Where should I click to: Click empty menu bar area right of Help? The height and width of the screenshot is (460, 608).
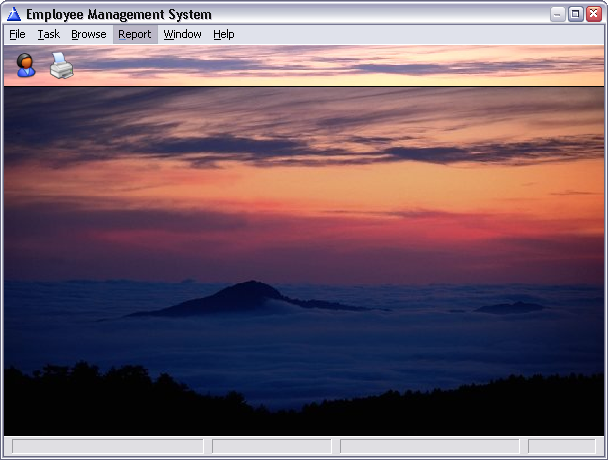tap(420, 34)
